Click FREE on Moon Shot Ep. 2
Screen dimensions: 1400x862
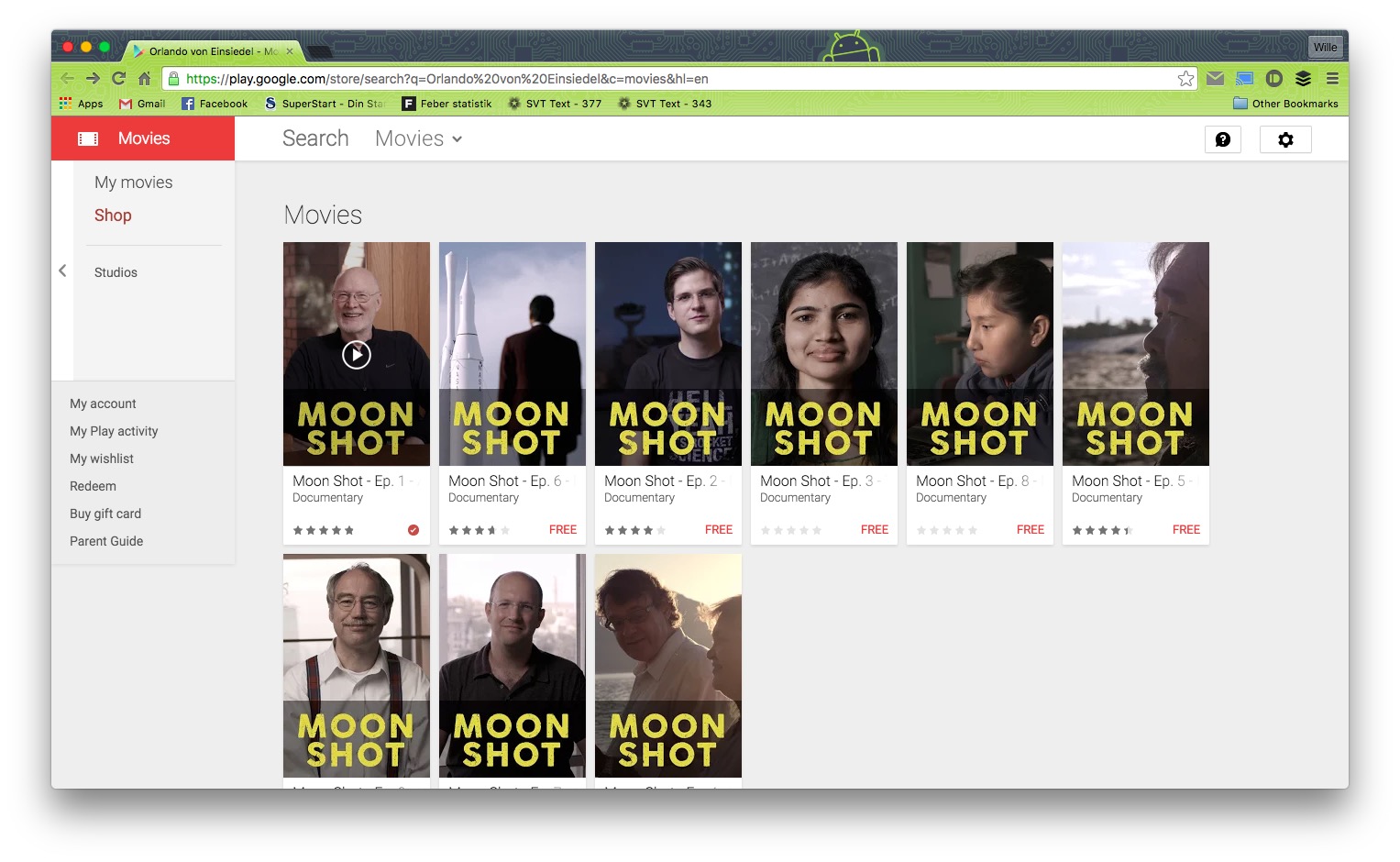click(x=719, y=530)
